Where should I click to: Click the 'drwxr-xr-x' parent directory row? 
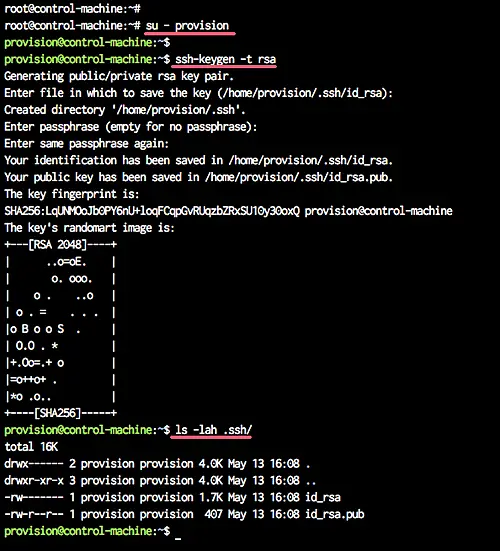click(x=160, y=481)
